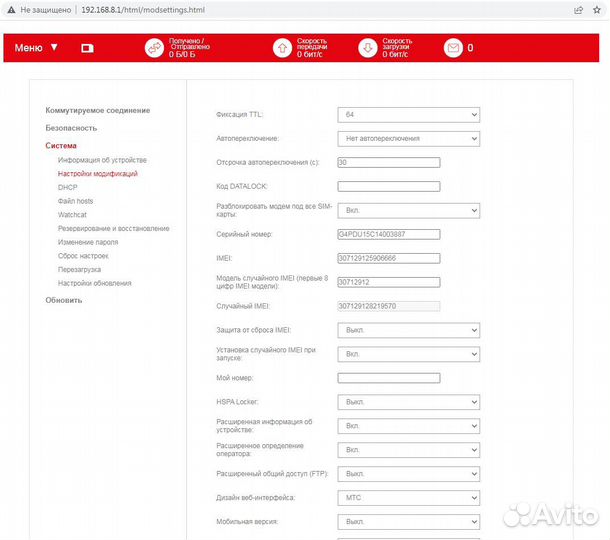Expand Коммутируемое соединение sidebar section
Screen dimensions: 610x540
point(97,110)
